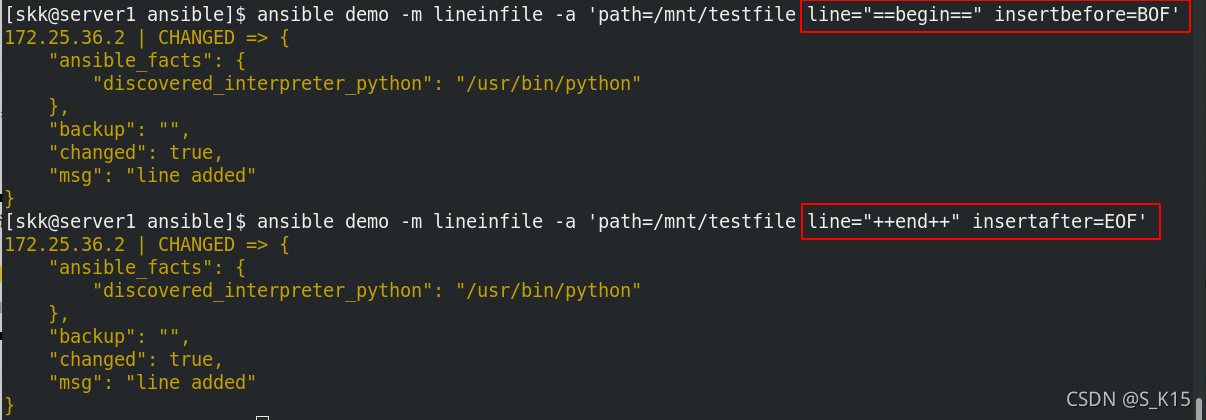Click the first '"changed": true,' line
This screenshot has width=1206, height=420.
click(136, 153)
